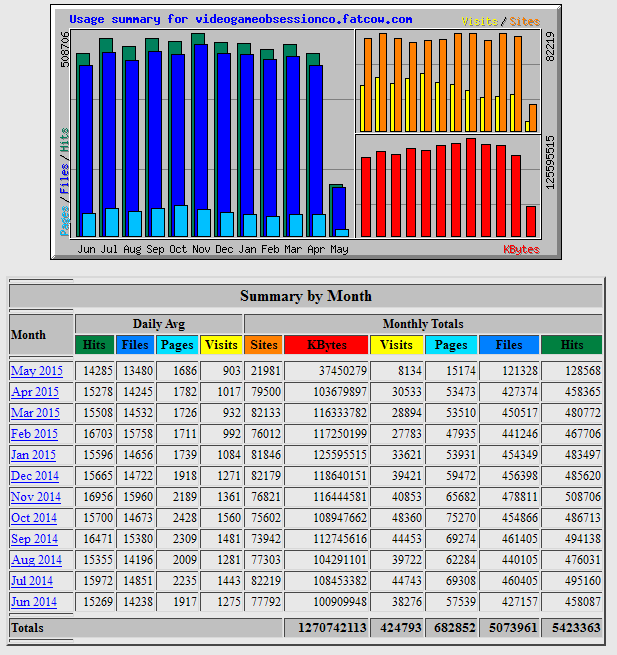The image size is (617, 655).
Task: Open the May 2015 monthly report
Action: (37, 371)
